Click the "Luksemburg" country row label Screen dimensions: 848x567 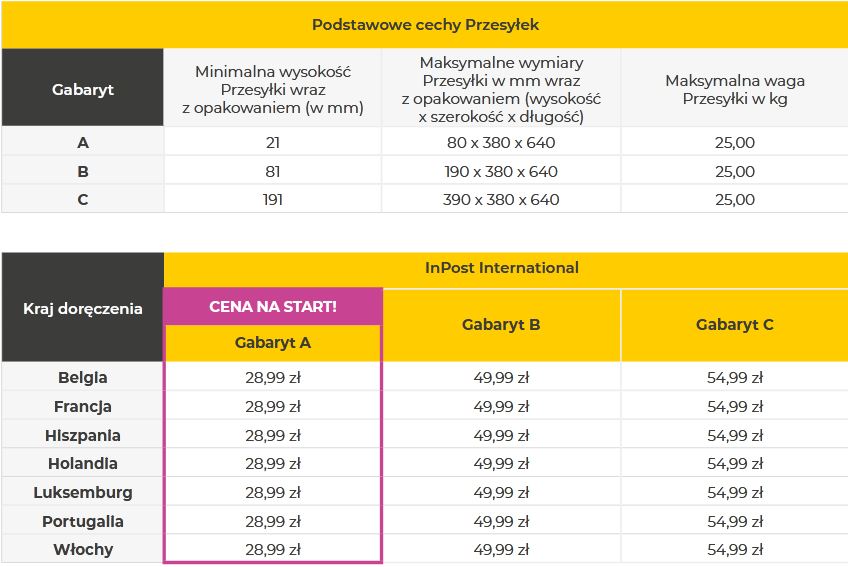point(82,492)
